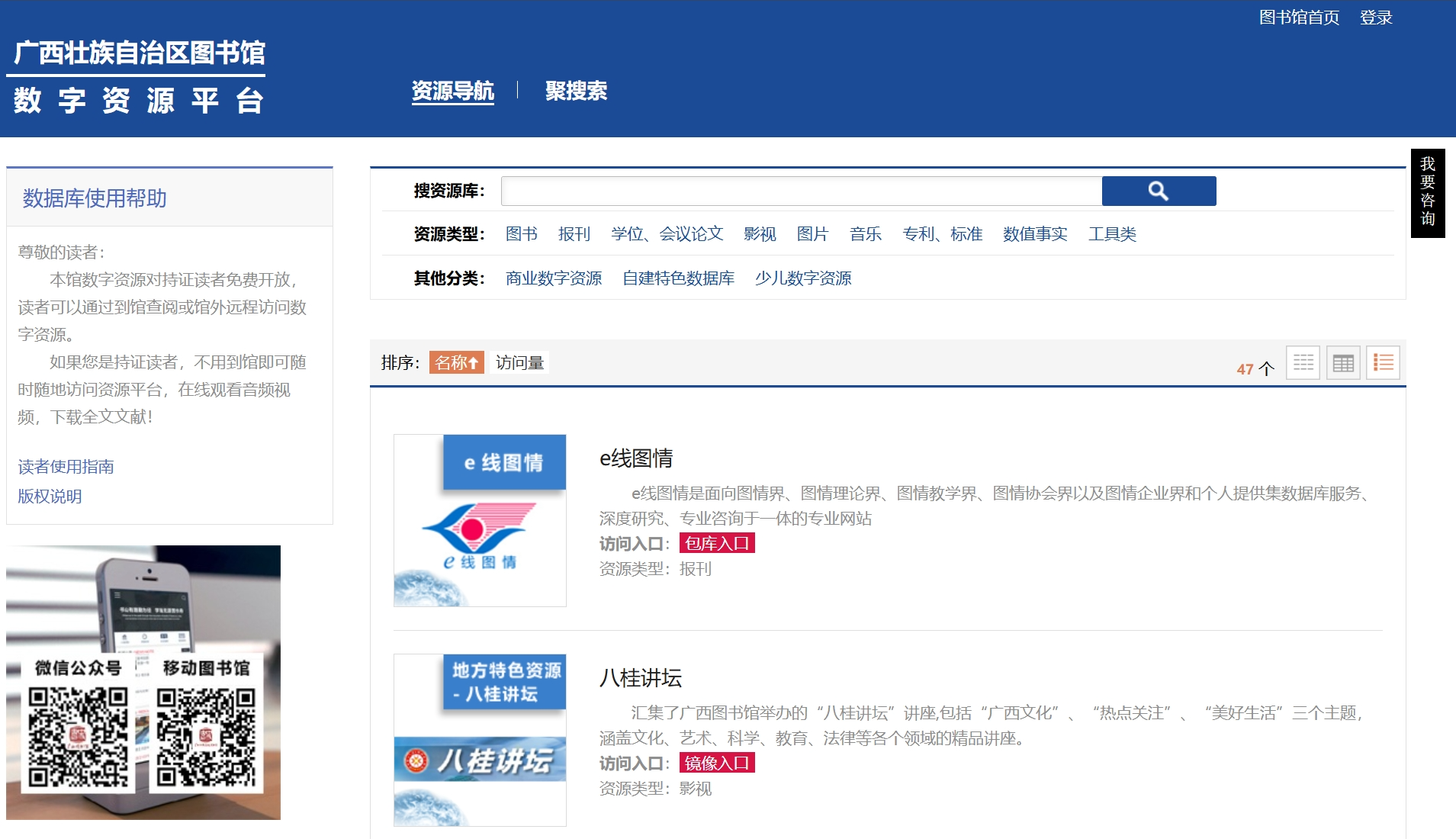
Task: Click the search magnifier button
Action: (x=1159, y=191)
